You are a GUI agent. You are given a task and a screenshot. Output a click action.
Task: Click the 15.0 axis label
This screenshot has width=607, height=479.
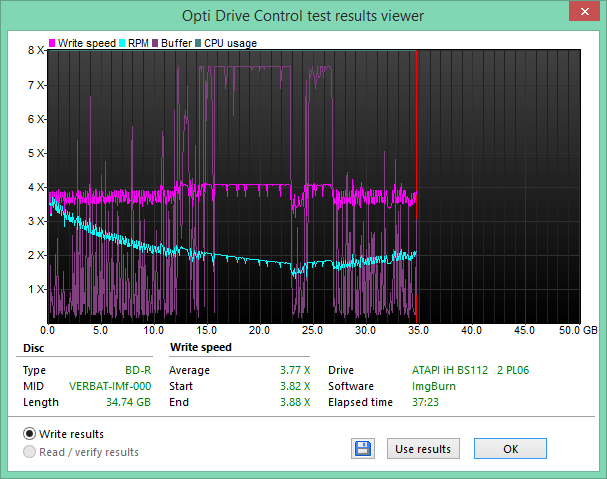(206, 330)
